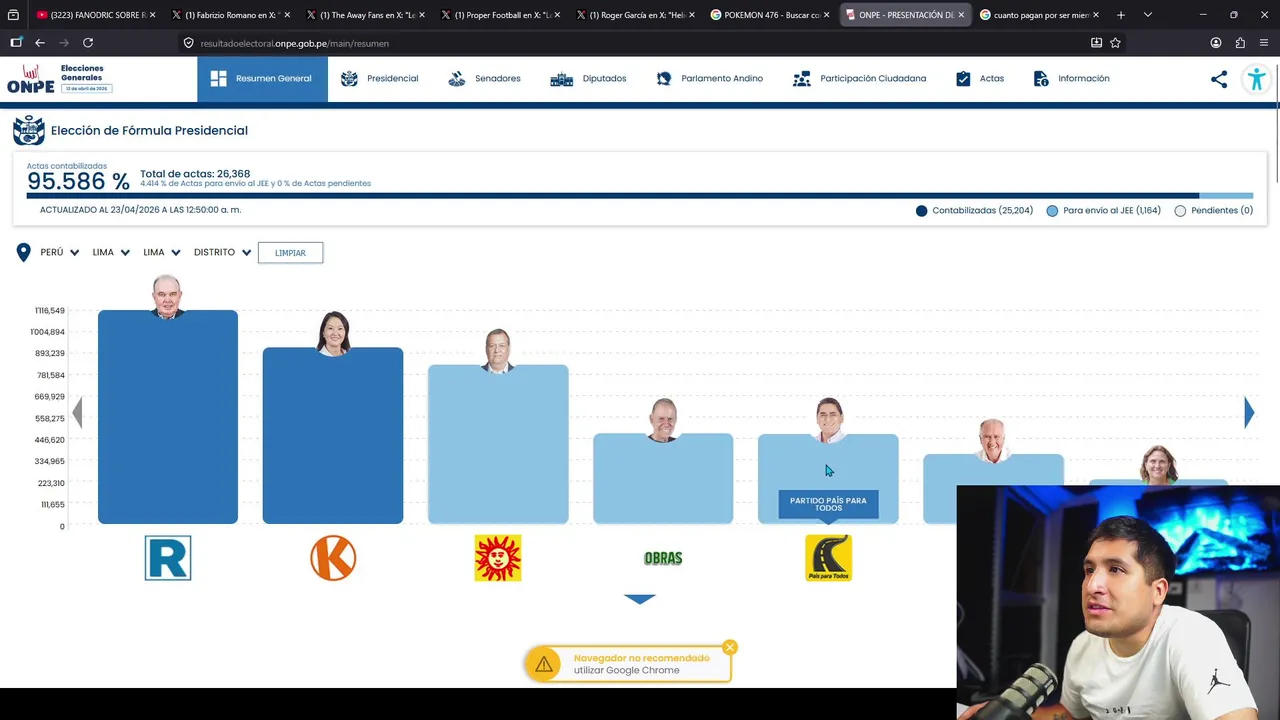Screen dimensions: 1280x720
Task: Open the Información section
Action: pyautogui.click(x=1071, y=78)
